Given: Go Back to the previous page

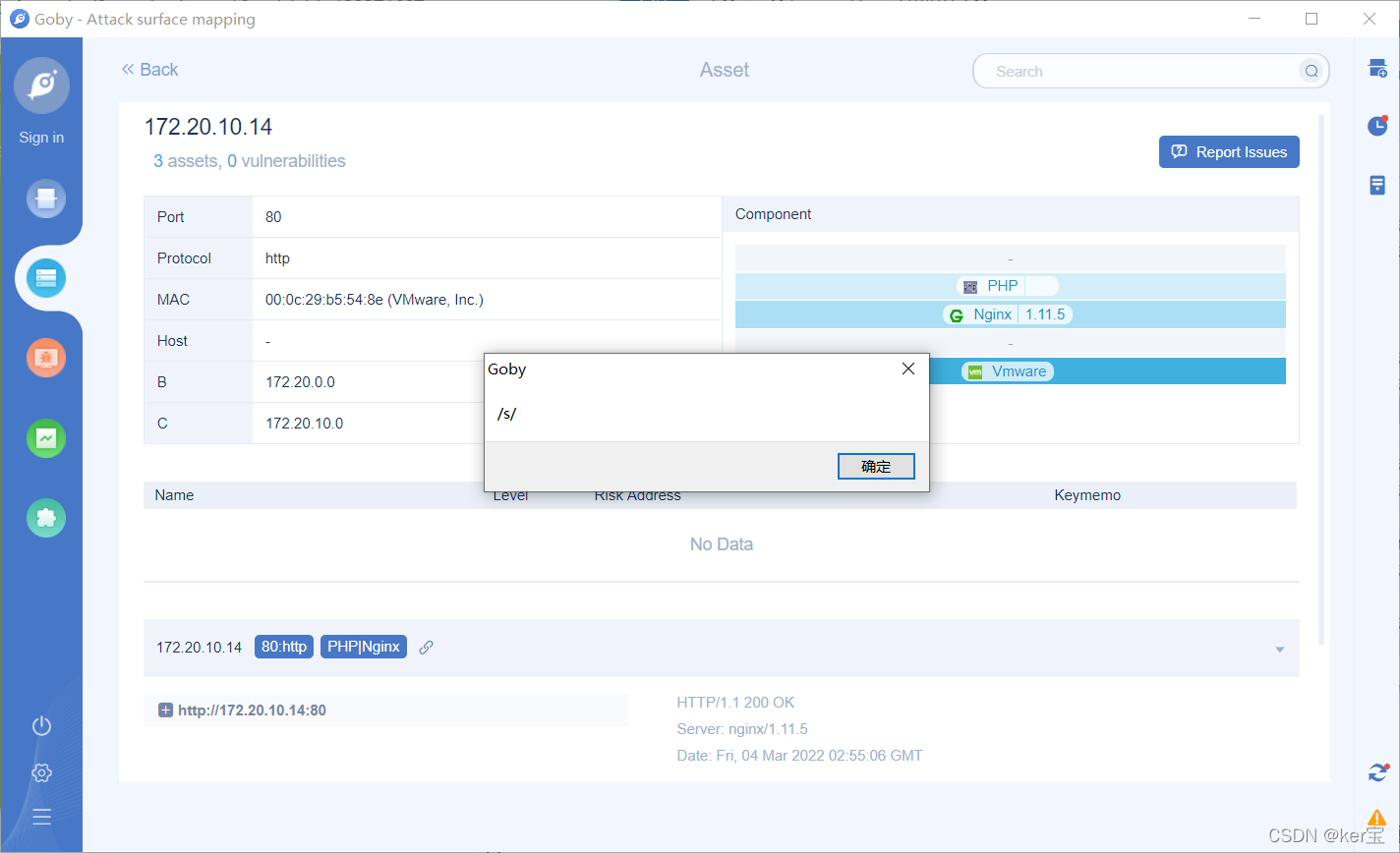Looking at the screenshot, I should (x=149, y=70).
